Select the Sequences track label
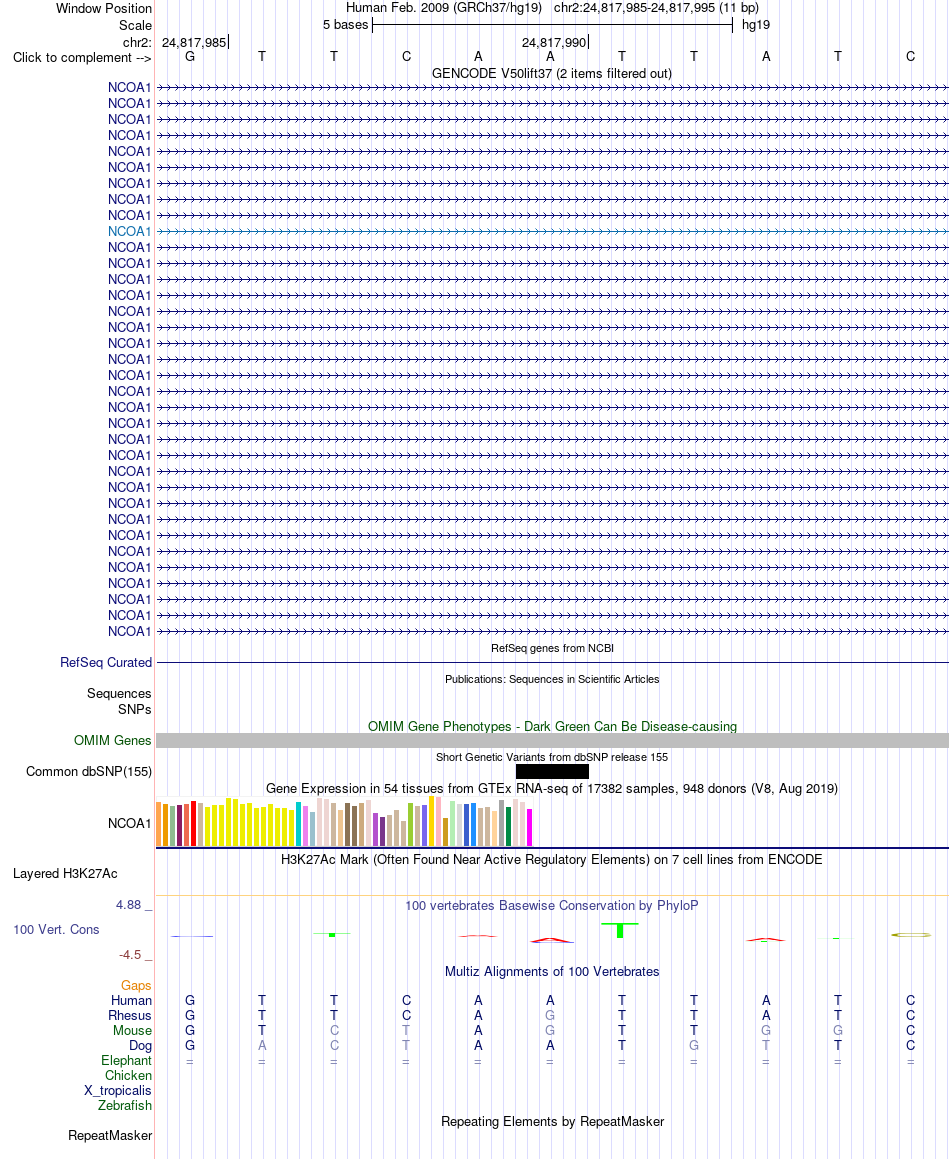This screenshot has width=950, height=1159. click(119, 693)
